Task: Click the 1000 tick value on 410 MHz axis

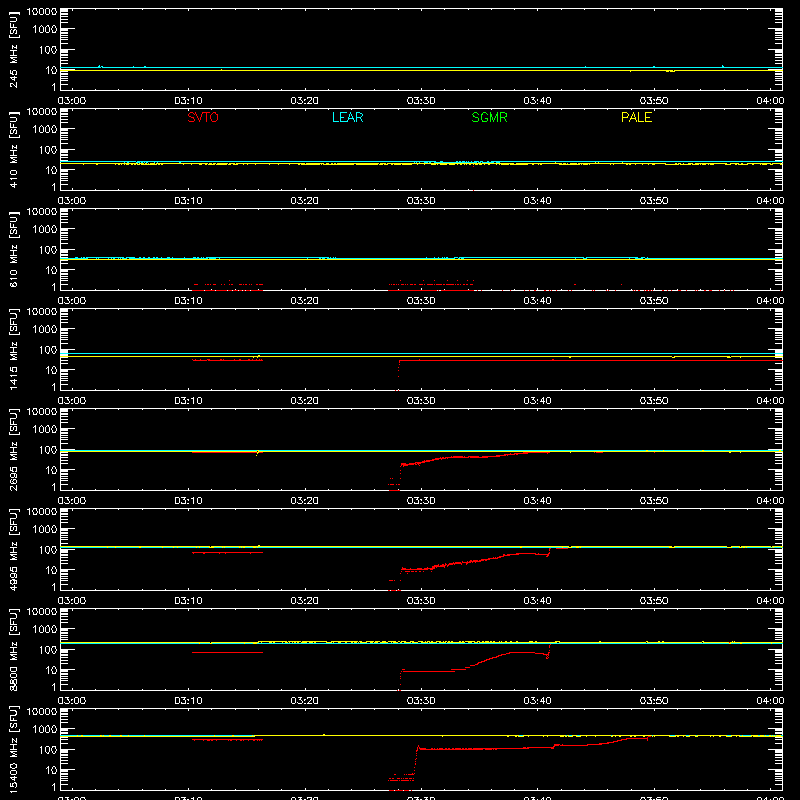Action: [45, 130]
